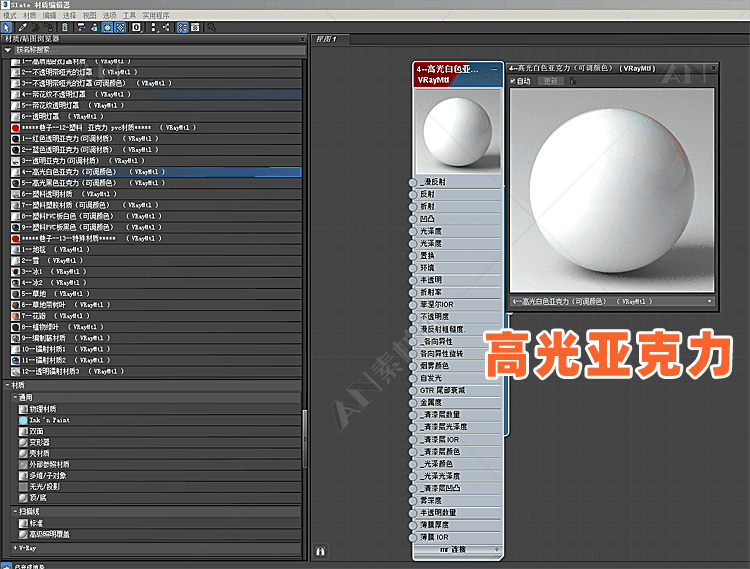Toggle the 自动 checkbox in preview window
This screenshot has height=569, width=750.
pos(514,81)
